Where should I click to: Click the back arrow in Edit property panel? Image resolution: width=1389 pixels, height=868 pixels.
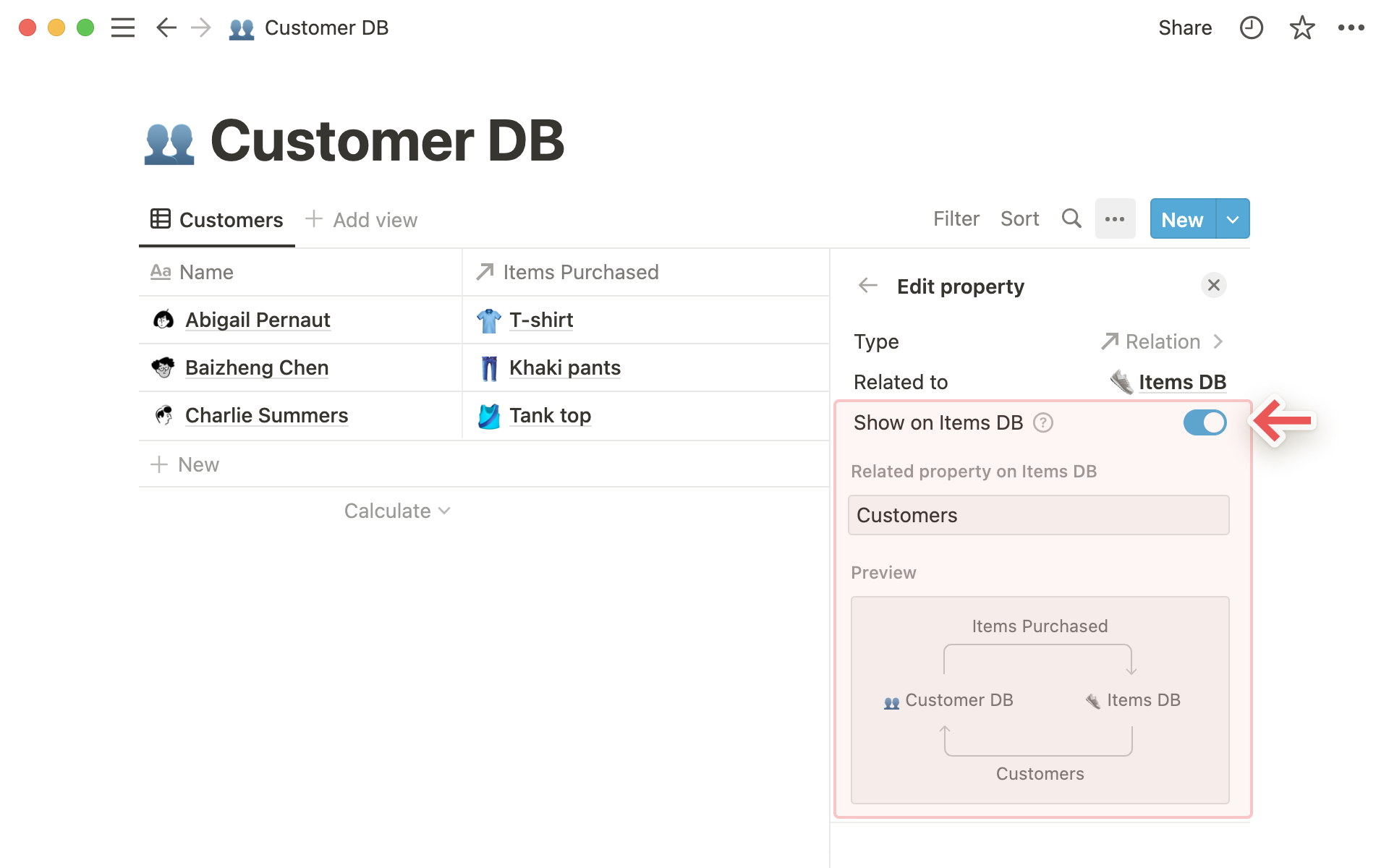point(867,287)
